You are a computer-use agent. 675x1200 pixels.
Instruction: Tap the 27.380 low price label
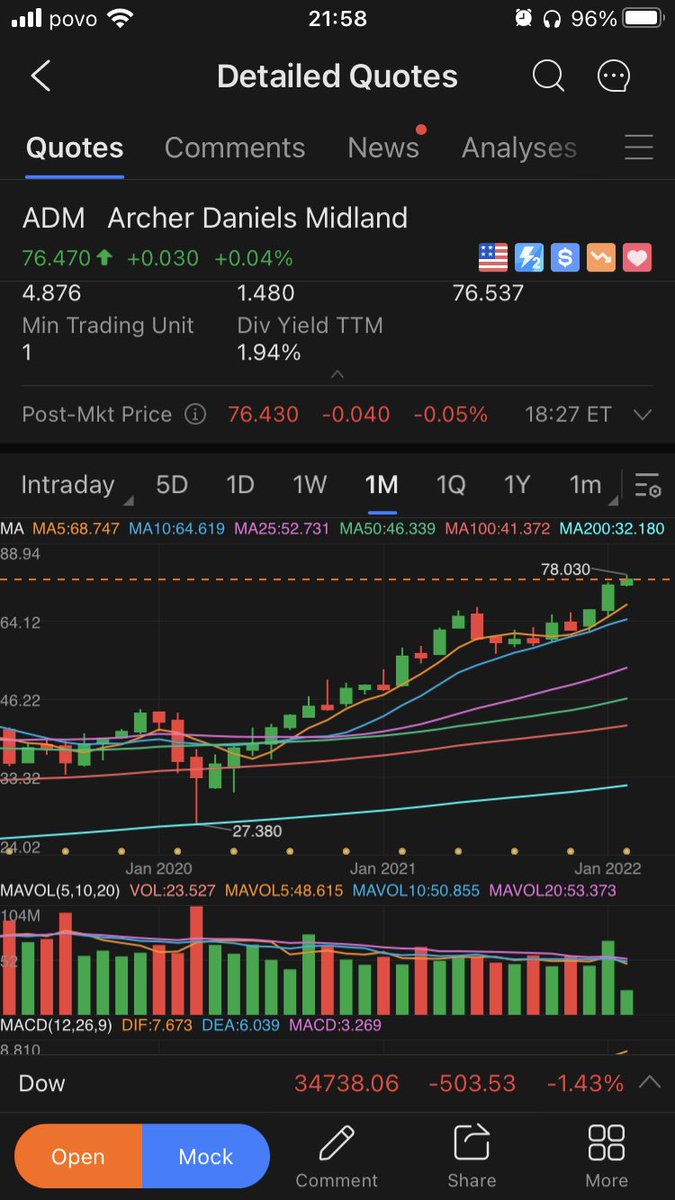[257, 831]
